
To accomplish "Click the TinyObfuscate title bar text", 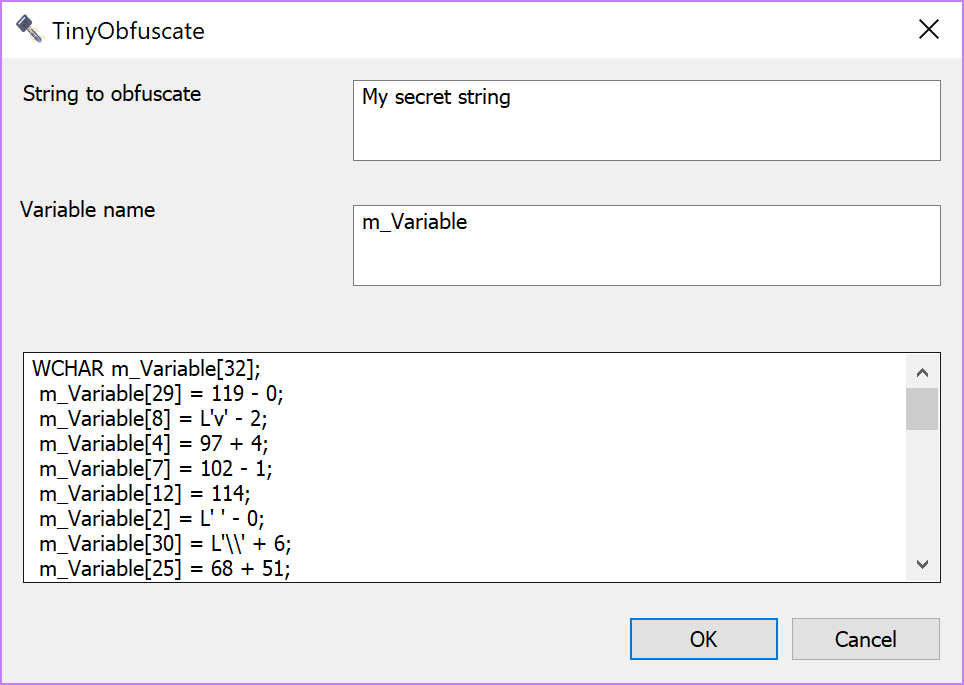I will (128, 31).
